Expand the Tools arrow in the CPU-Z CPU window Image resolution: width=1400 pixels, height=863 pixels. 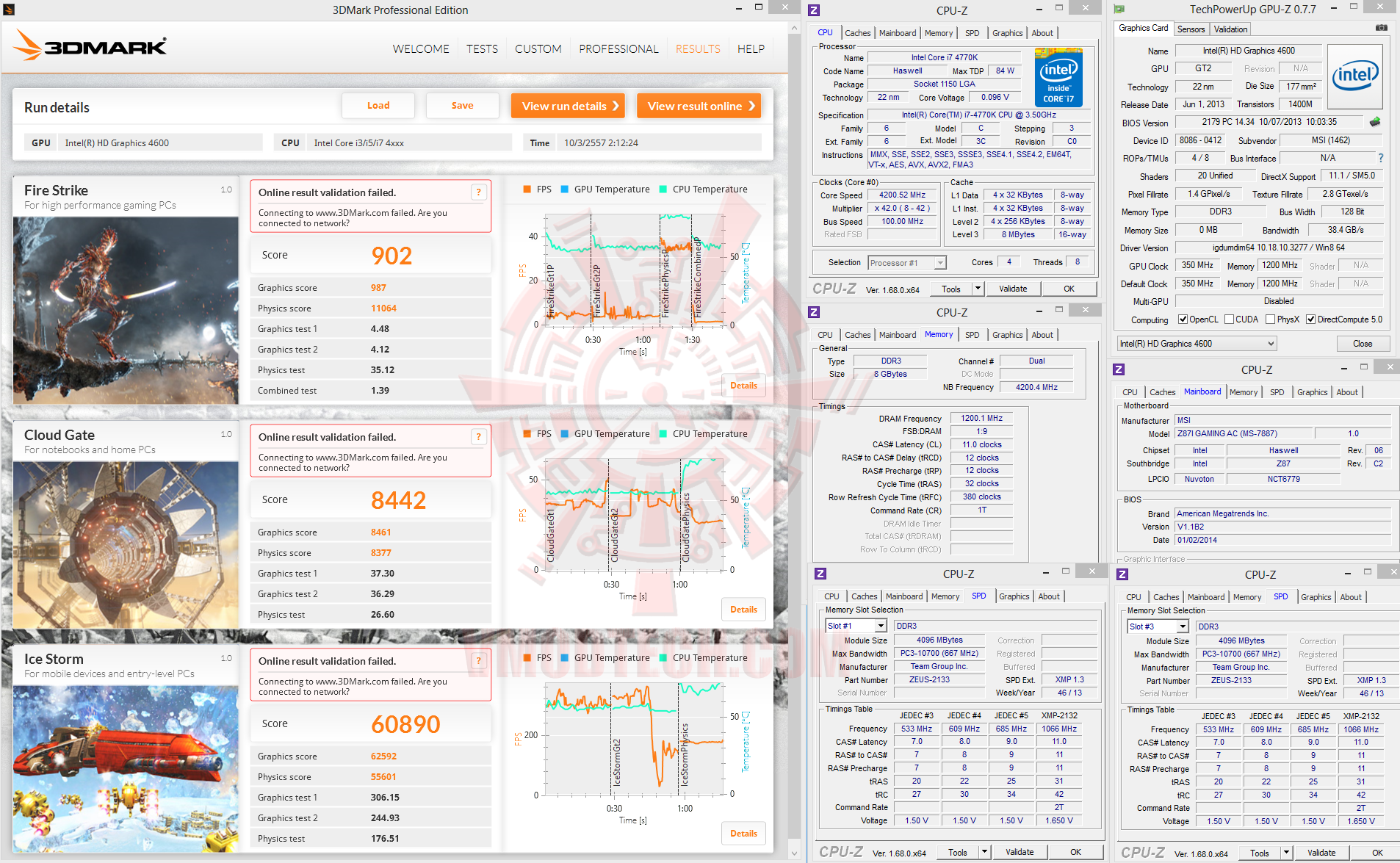click(x=978, y=289)
